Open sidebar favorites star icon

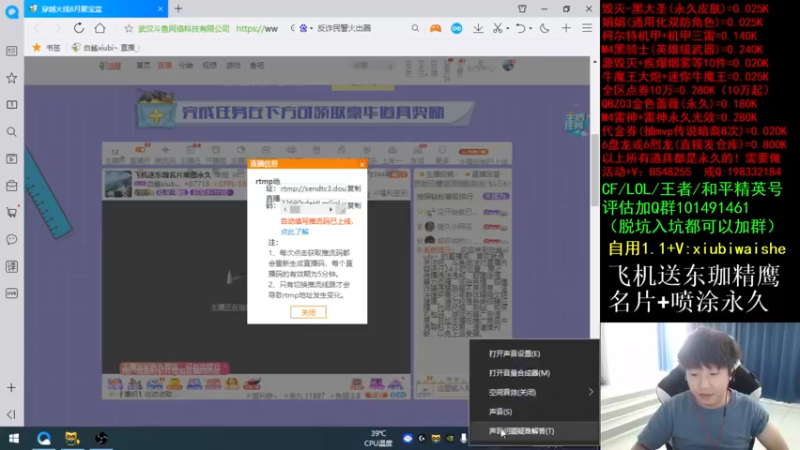(11, 78)
